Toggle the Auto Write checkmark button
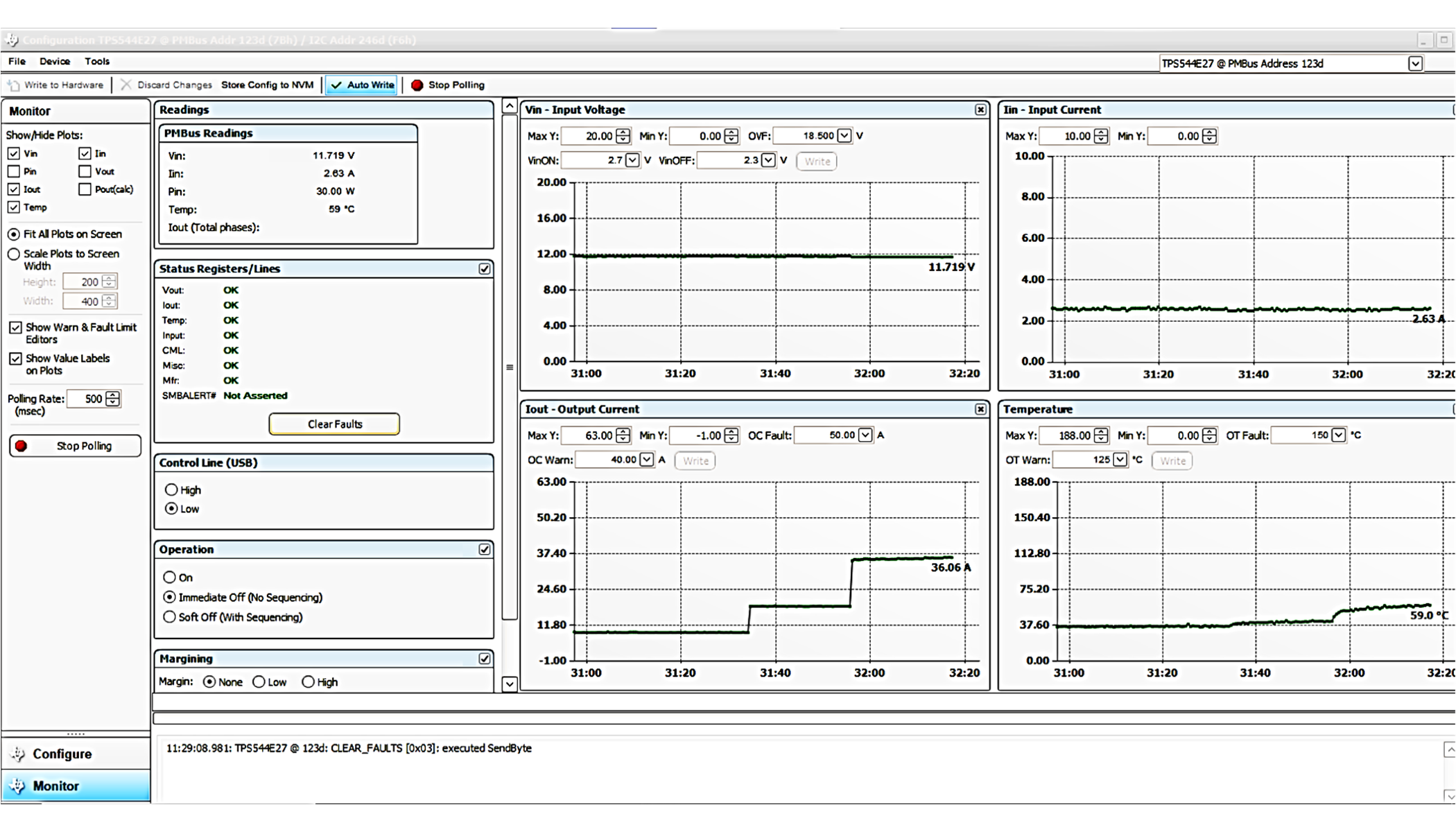Viewport: 1456px width, 832px height. [x=362, y=85]
